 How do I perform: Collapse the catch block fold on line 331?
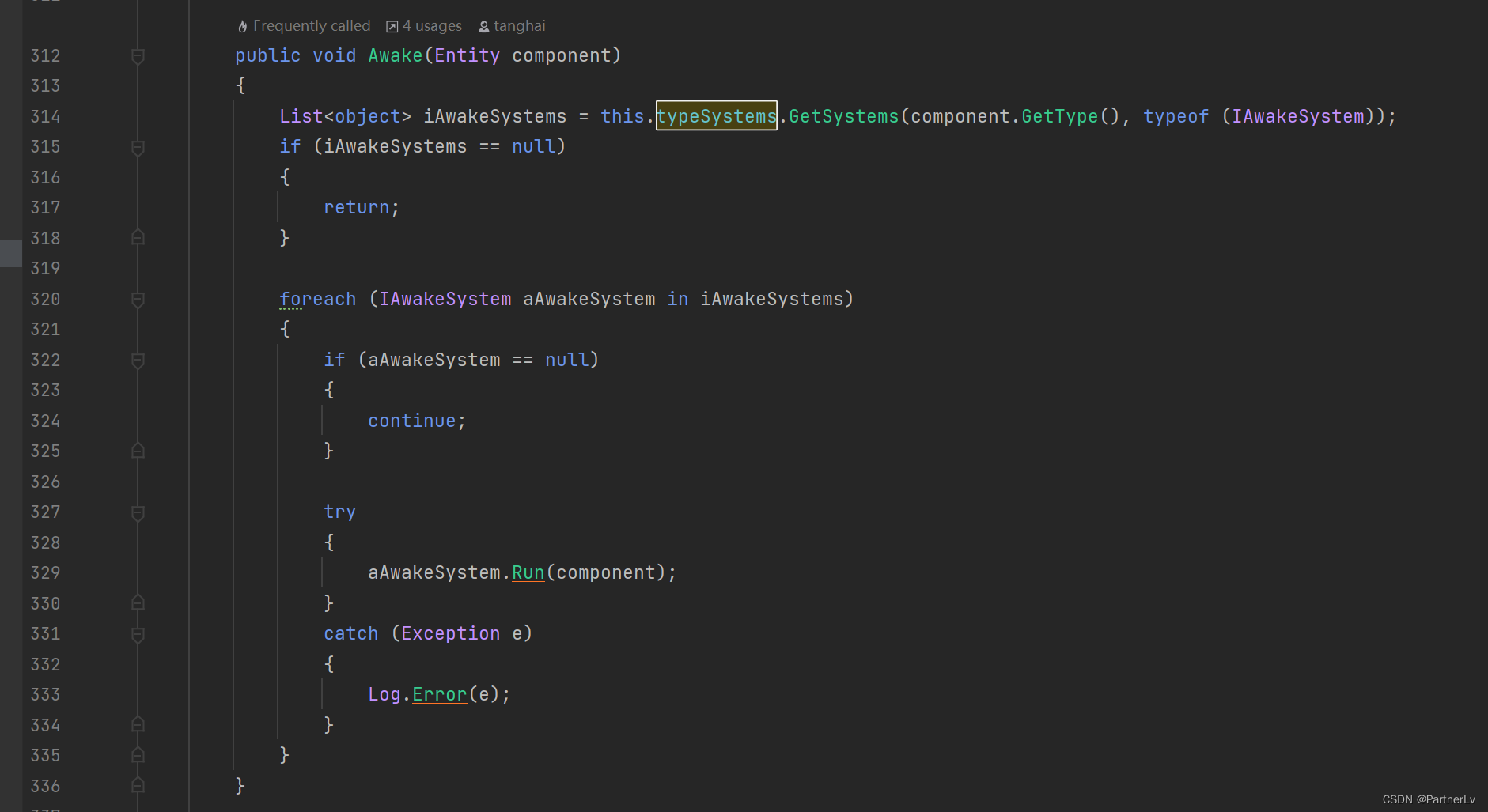pos(138,635)
